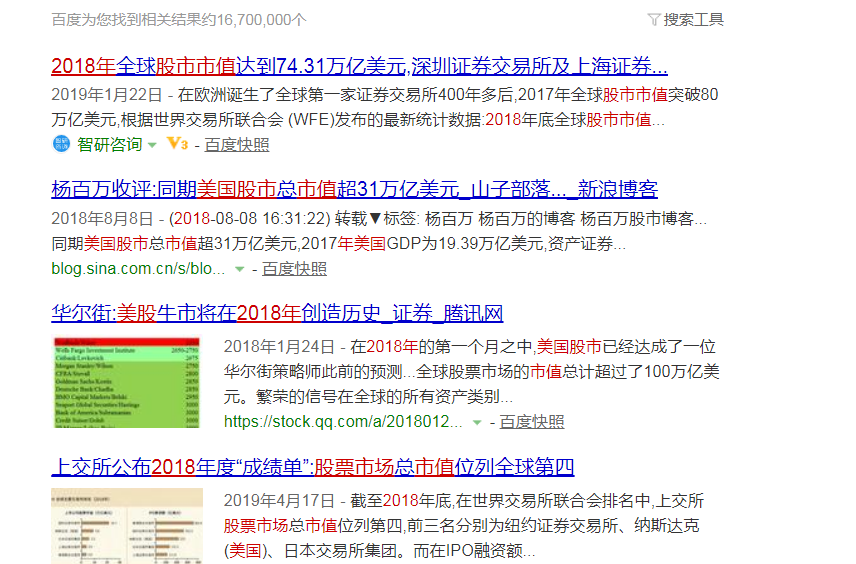856x564 pixels.
Task: Click the chart thumbnail of 上交所 result
Action: [x=127, y=526]
